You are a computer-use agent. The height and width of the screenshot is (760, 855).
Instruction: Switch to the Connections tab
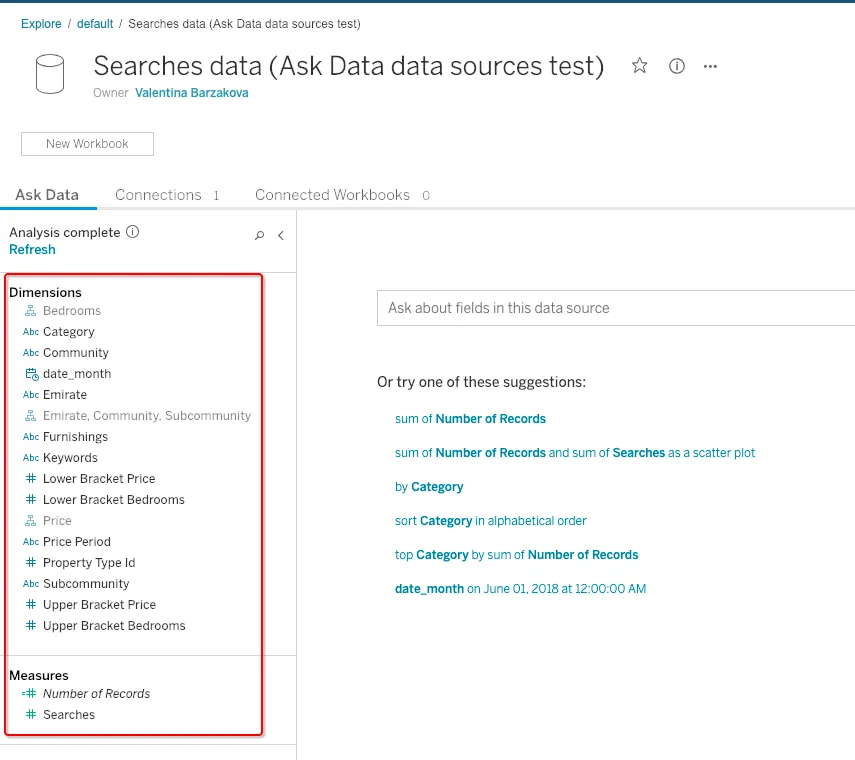[x=158, y=195]
